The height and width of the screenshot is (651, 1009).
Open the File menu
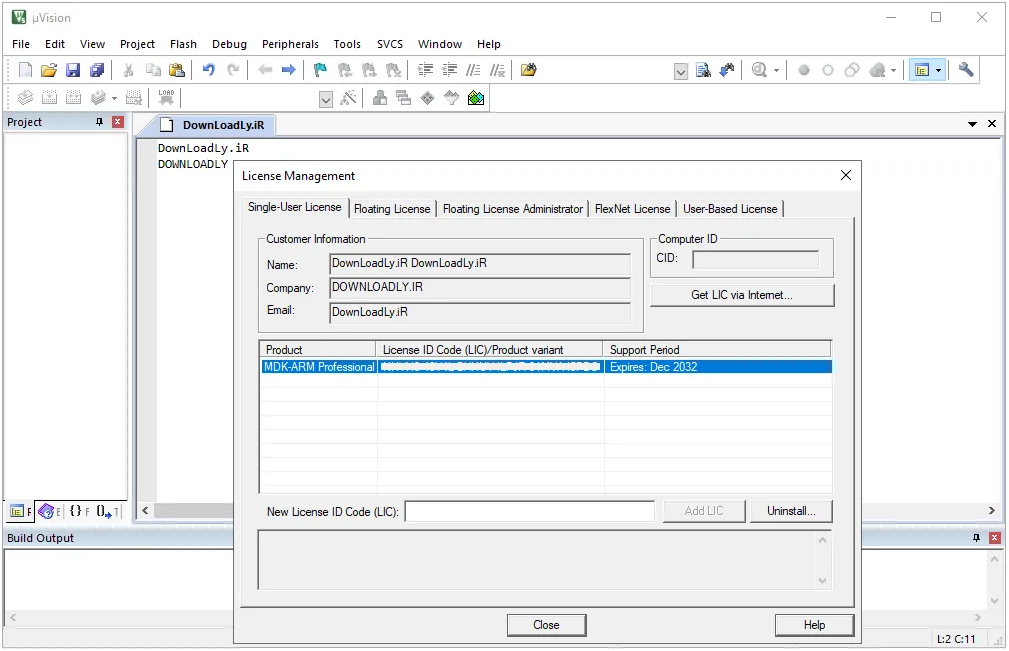pyautogui.click(x=21, y=44)
